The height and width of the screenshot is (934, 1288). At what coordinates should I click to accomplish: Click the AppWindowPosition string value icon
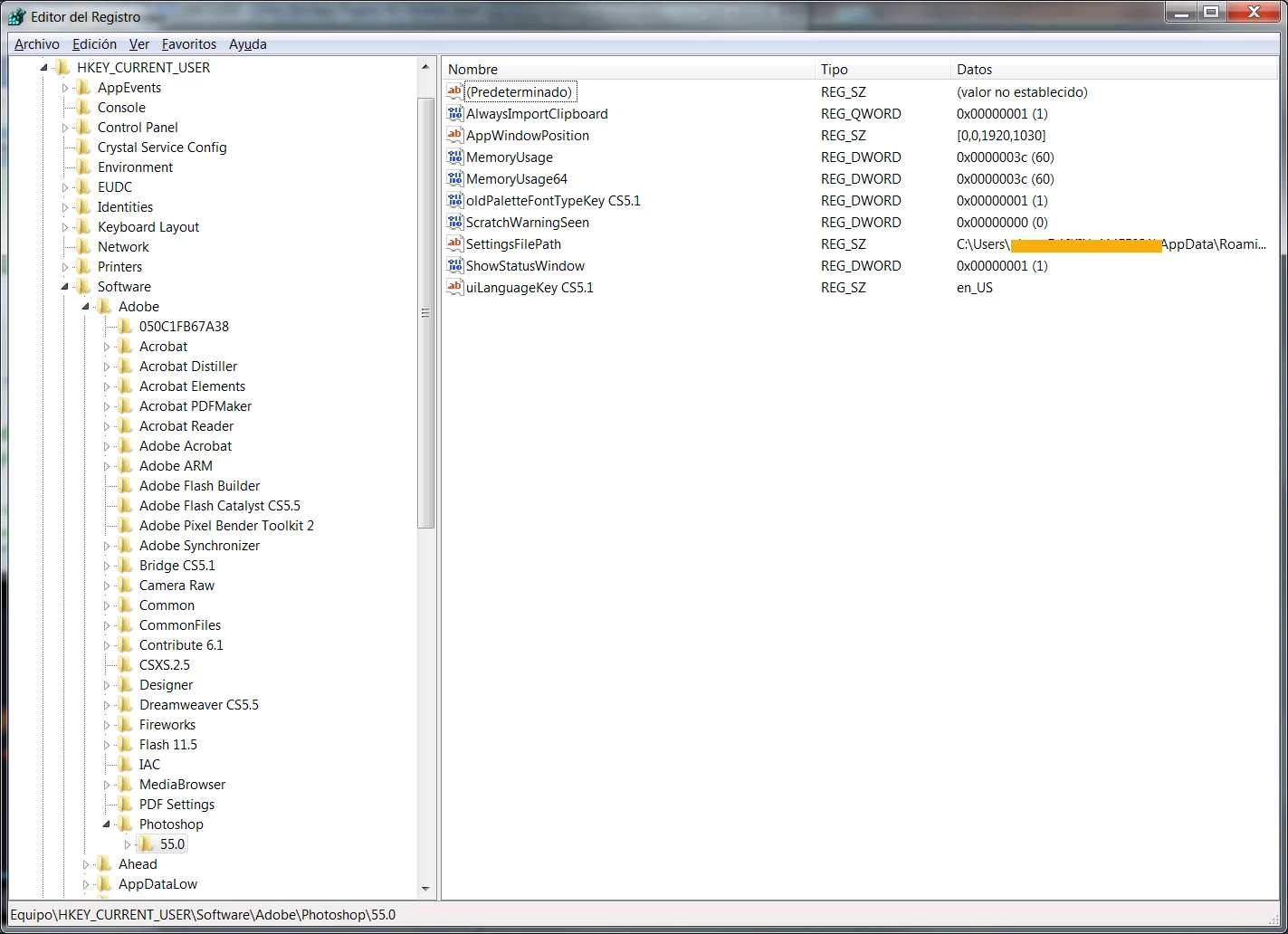(x=455, y=135)
